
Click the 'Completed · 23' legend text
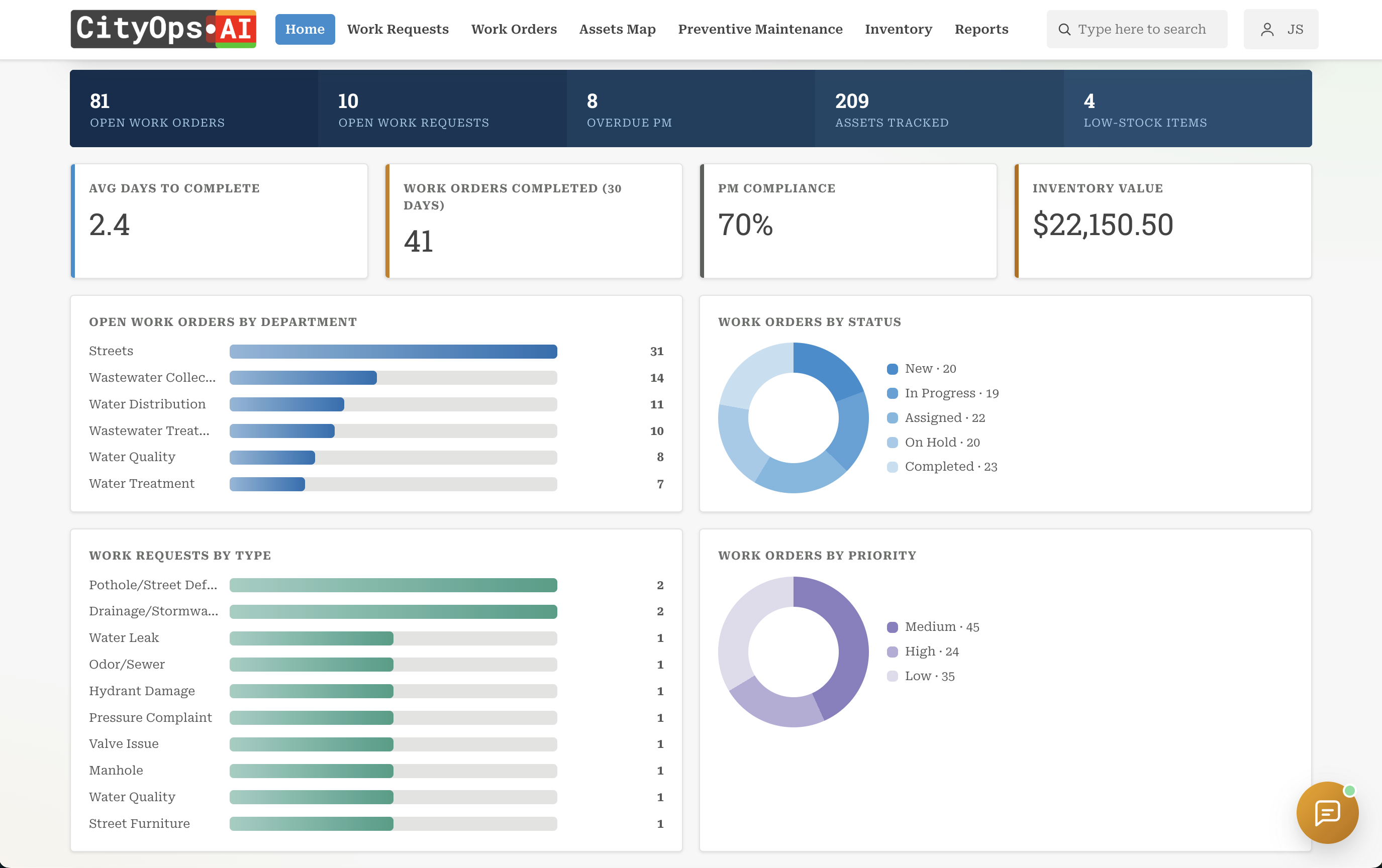coord(951,467)
